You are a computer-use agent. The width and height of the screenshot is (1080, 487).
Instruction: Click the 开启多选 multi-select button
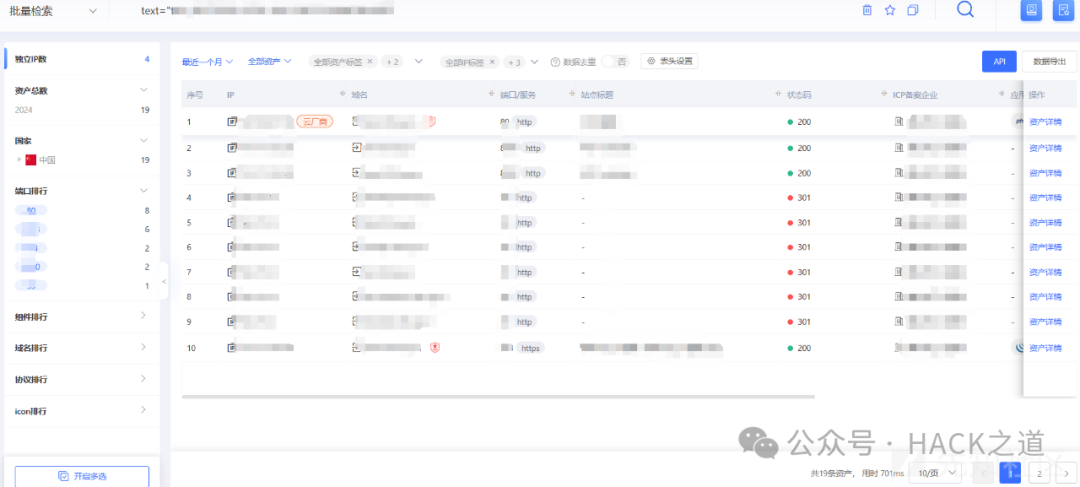click(x=82, y=476)
